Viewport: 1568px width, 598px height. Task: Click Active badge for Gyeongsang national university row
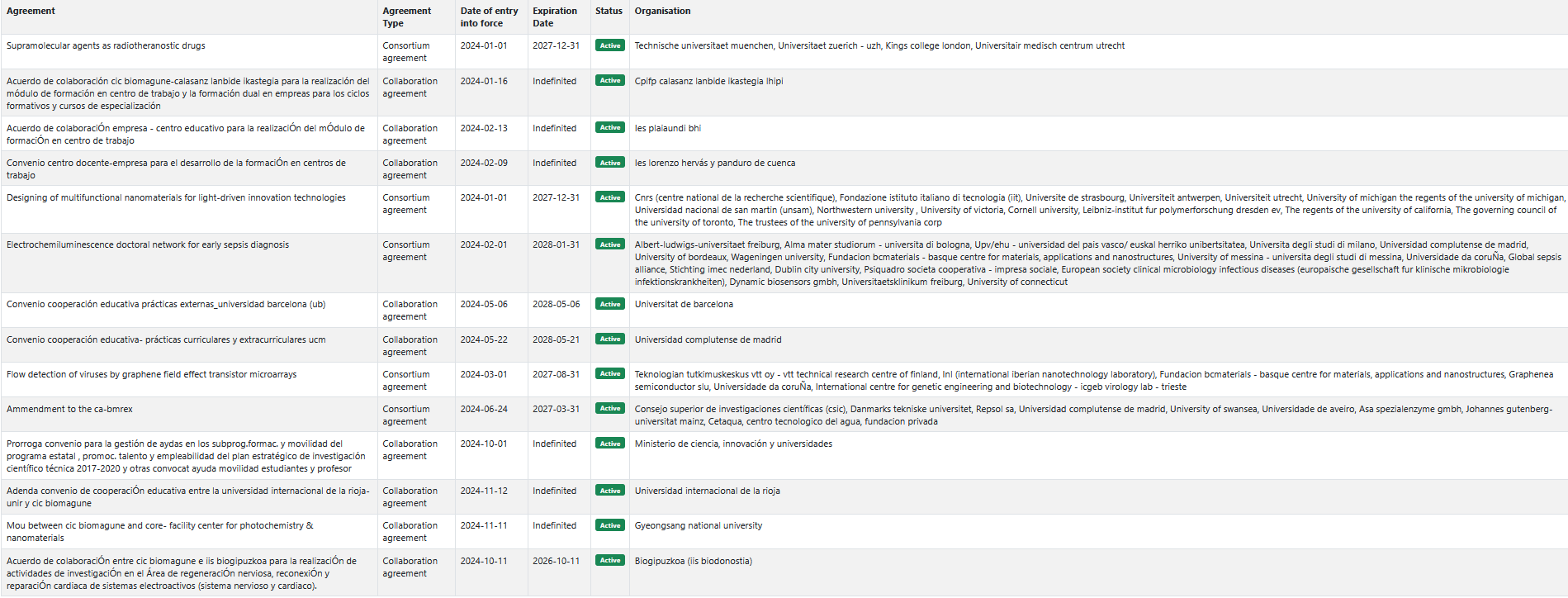point(610,525)
